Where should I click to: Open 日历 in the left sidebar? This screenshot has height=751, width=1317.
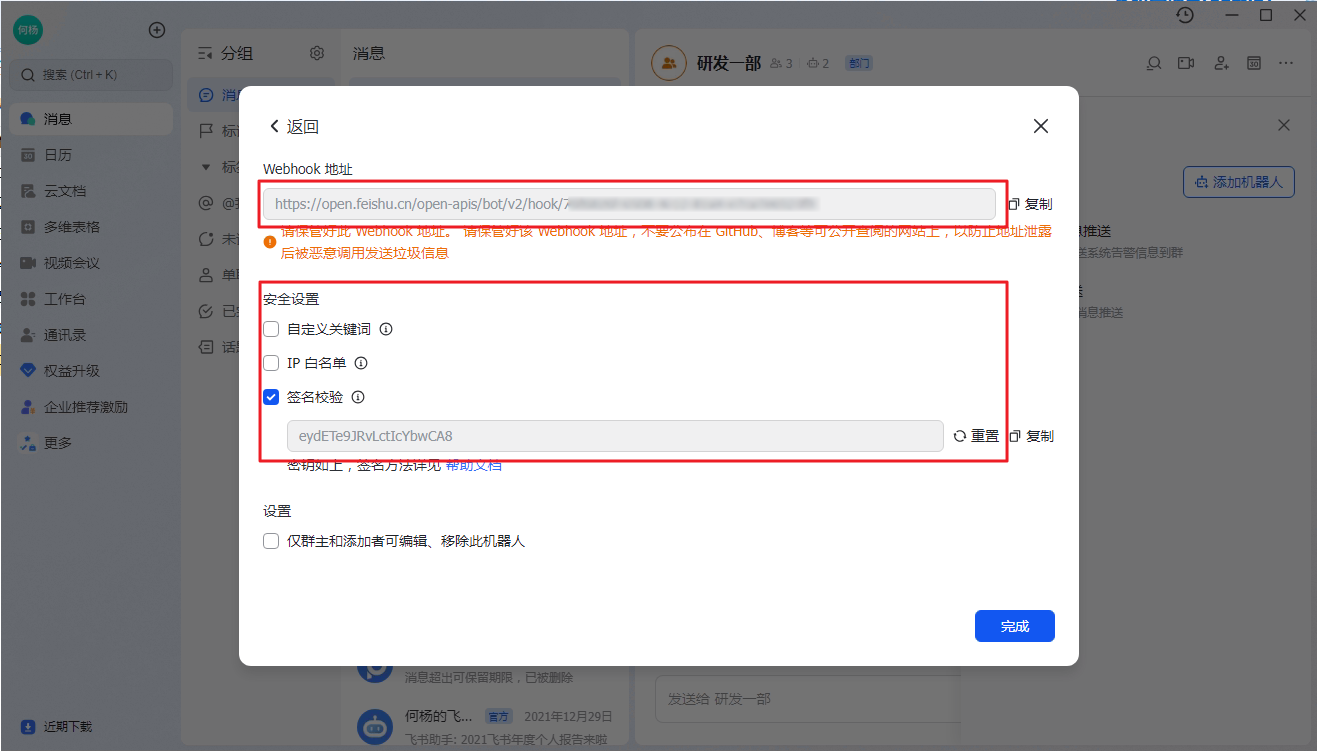(58, 155)
